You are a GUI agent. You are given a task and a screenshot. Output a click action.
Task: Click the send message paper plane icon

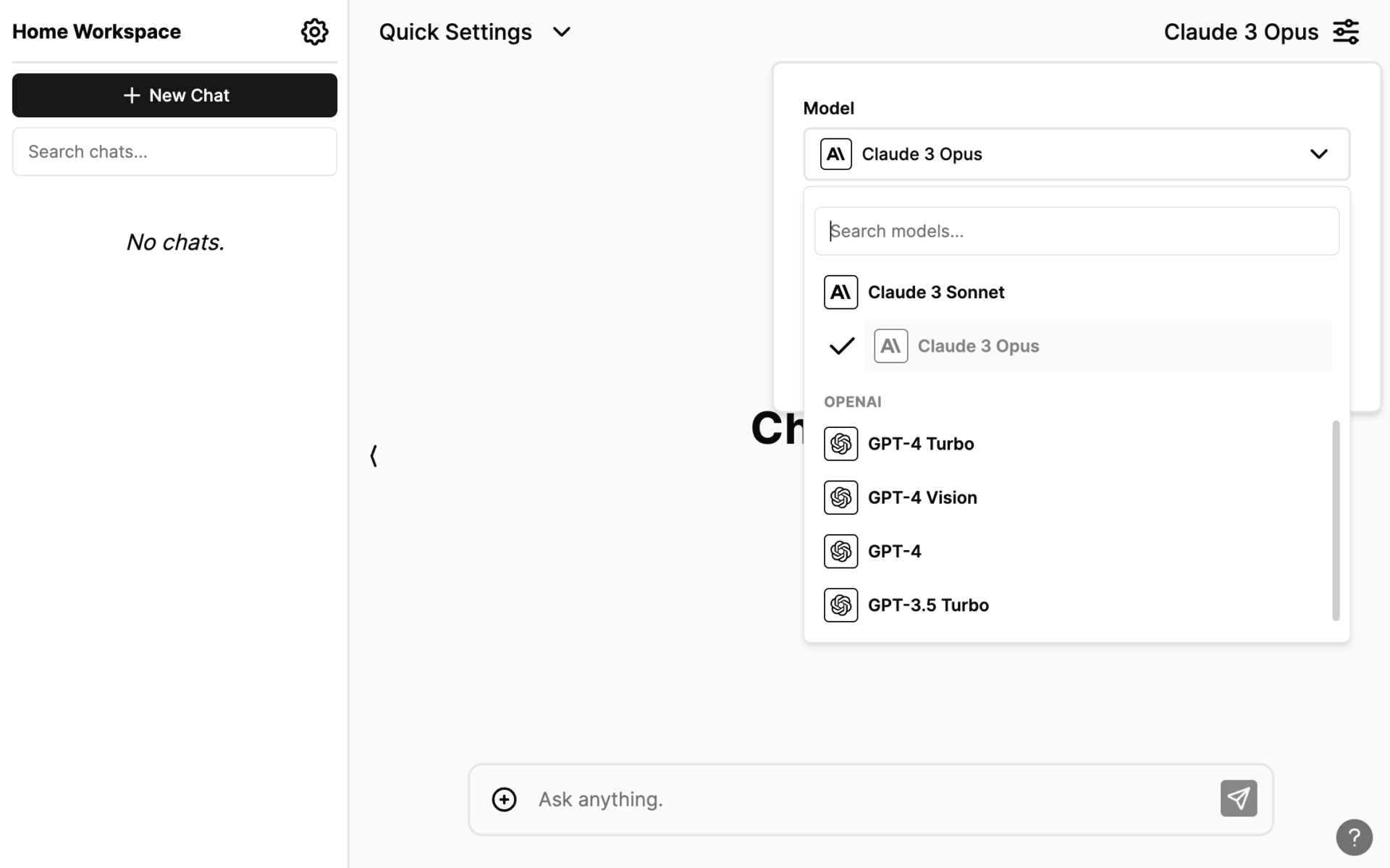pos(1238,798)
